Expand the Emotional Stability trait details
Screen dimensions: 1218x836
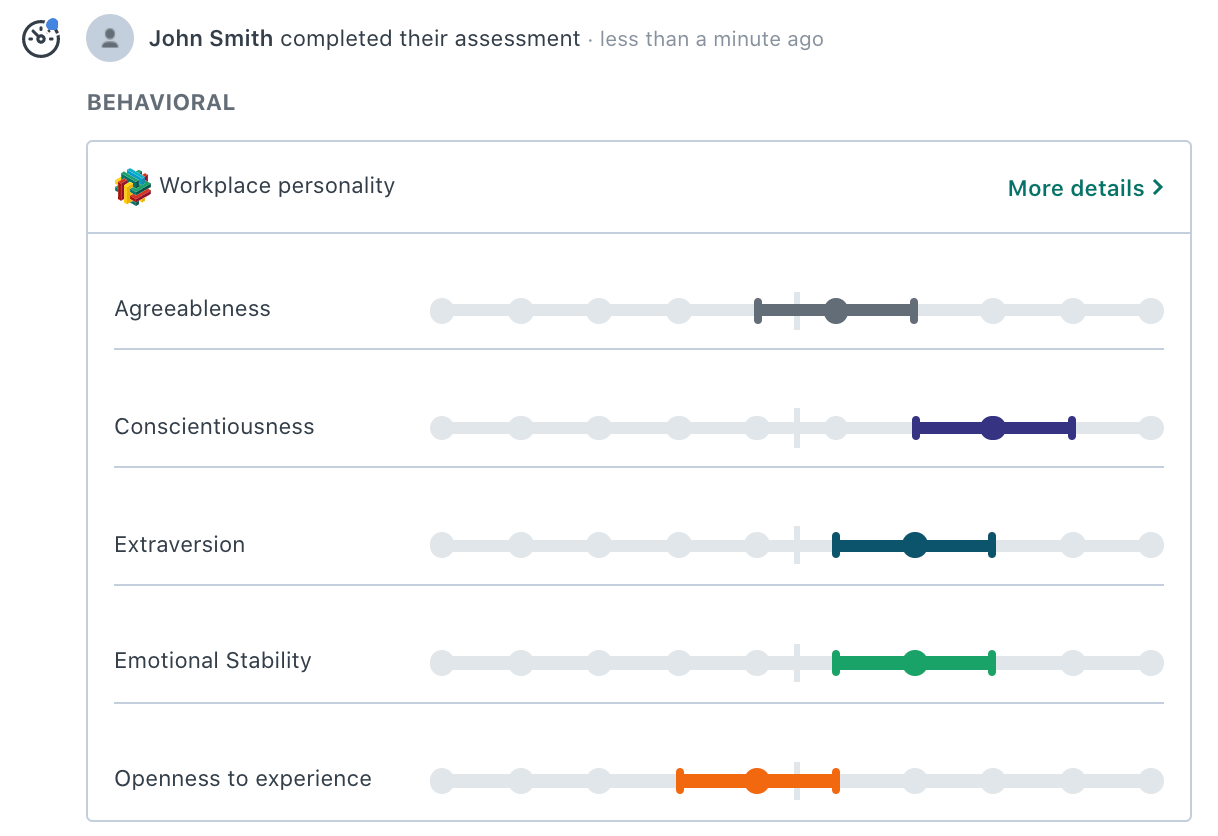click(x=213, y=661)
